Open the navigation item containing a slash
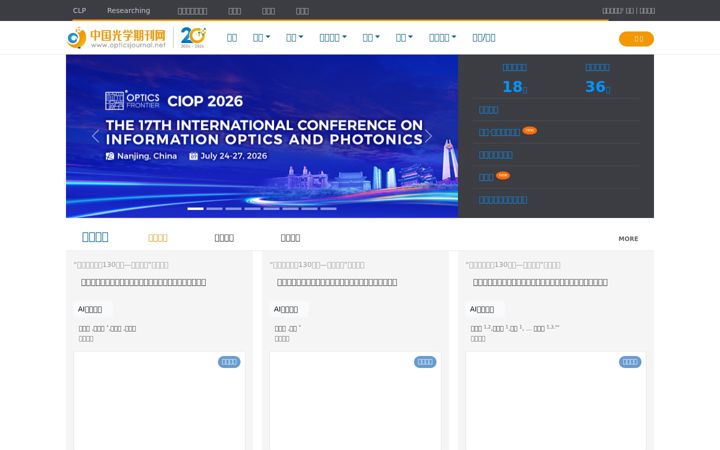 484,38
